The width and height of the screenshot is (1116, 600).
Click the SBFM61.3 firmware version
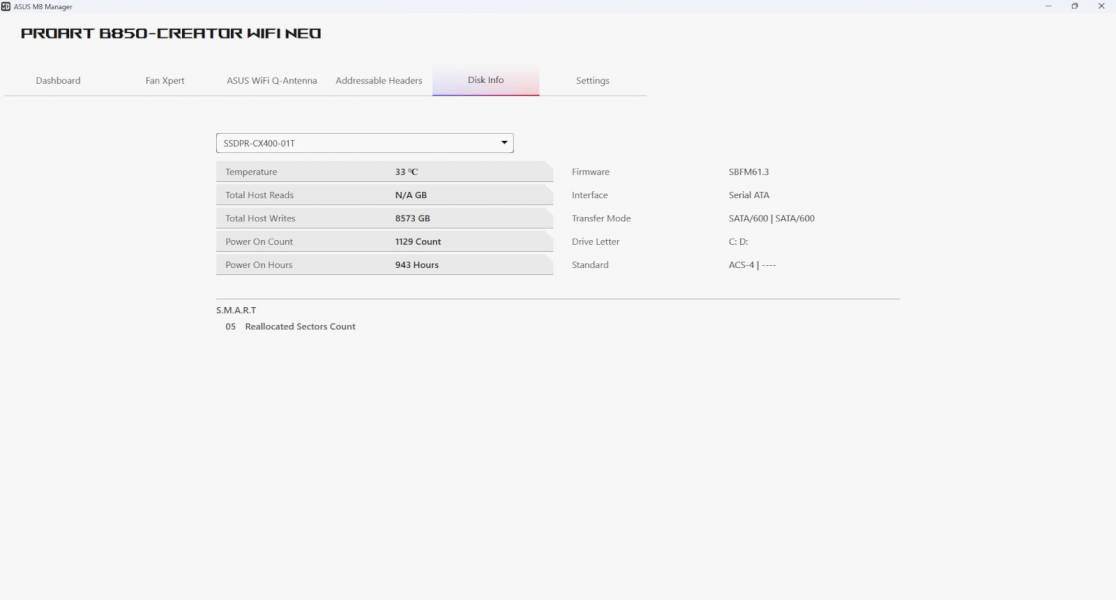(x=749, y=172)
